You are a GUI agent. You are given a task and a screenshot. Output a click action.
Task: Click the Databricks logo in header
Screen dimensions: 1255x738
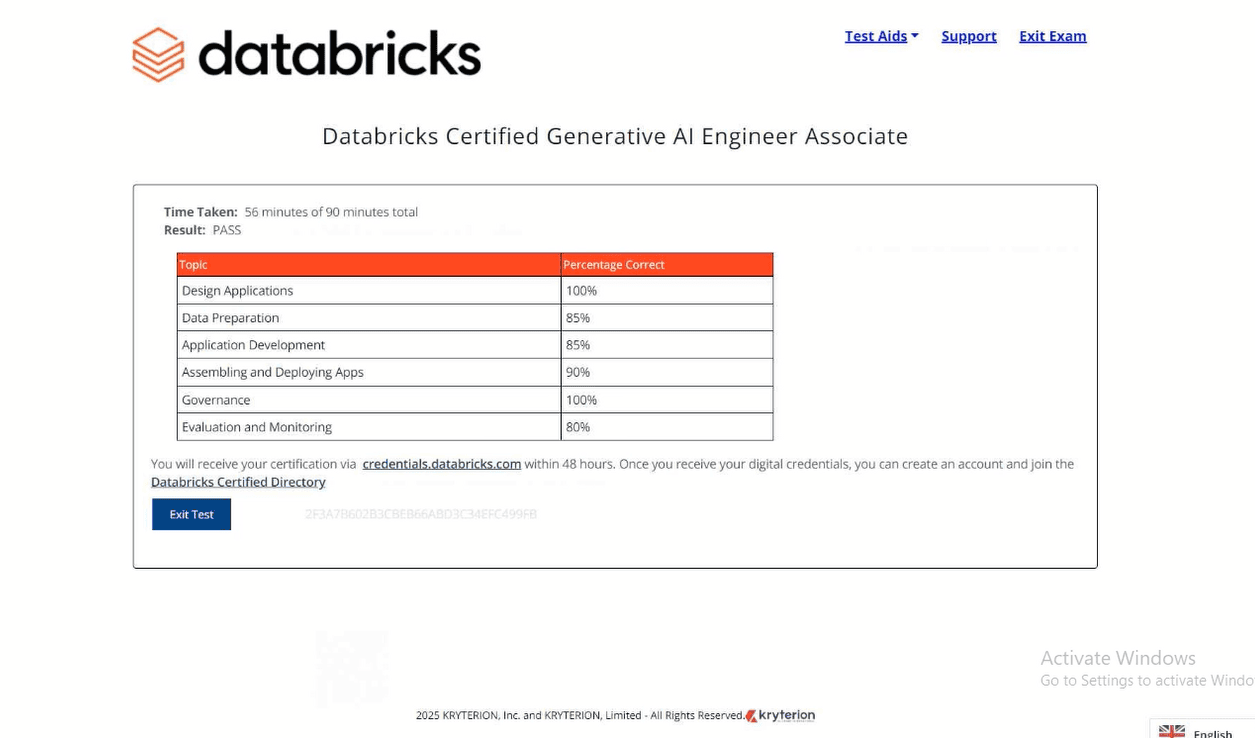tap(306, 54)
